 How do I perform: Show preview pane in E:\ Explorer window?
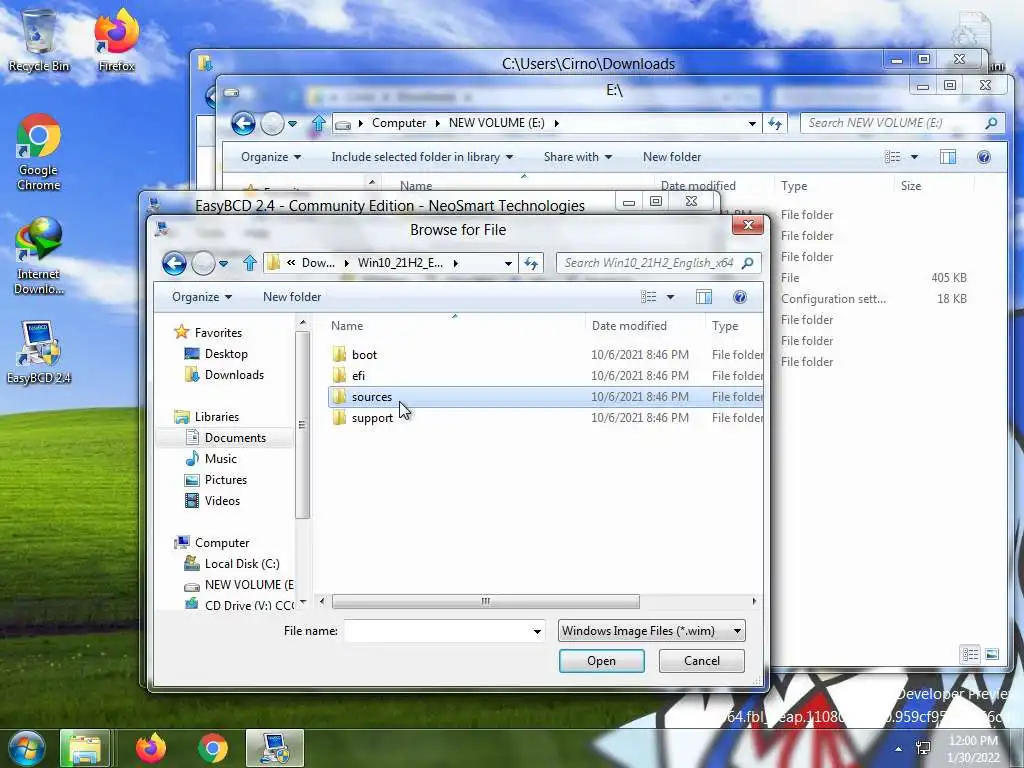pos(948,157)
